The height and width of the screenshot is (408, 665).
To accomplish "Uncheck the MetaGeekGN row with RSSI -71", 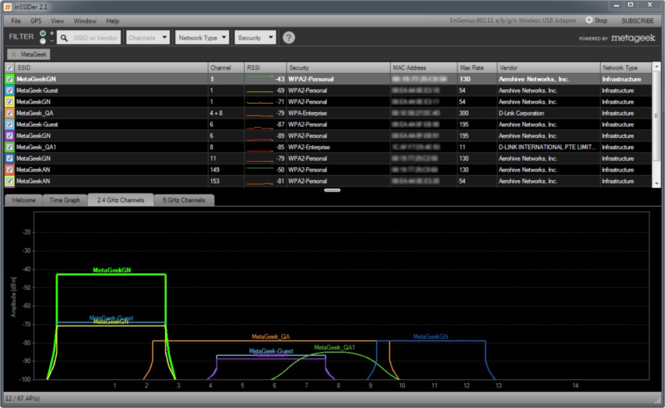I will point(9,102).
